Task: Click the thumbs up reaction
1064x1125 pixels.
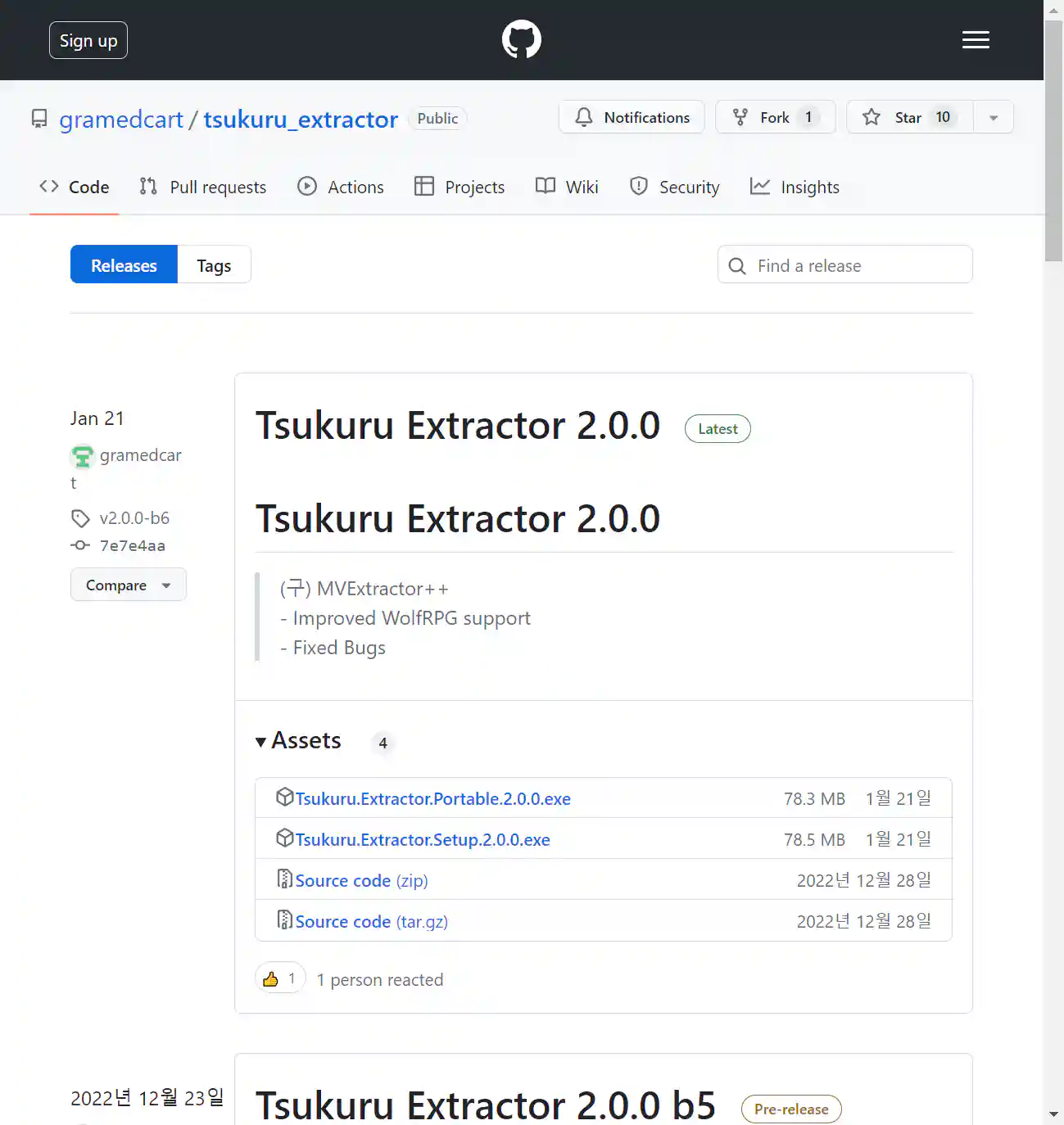Action: 280,978
